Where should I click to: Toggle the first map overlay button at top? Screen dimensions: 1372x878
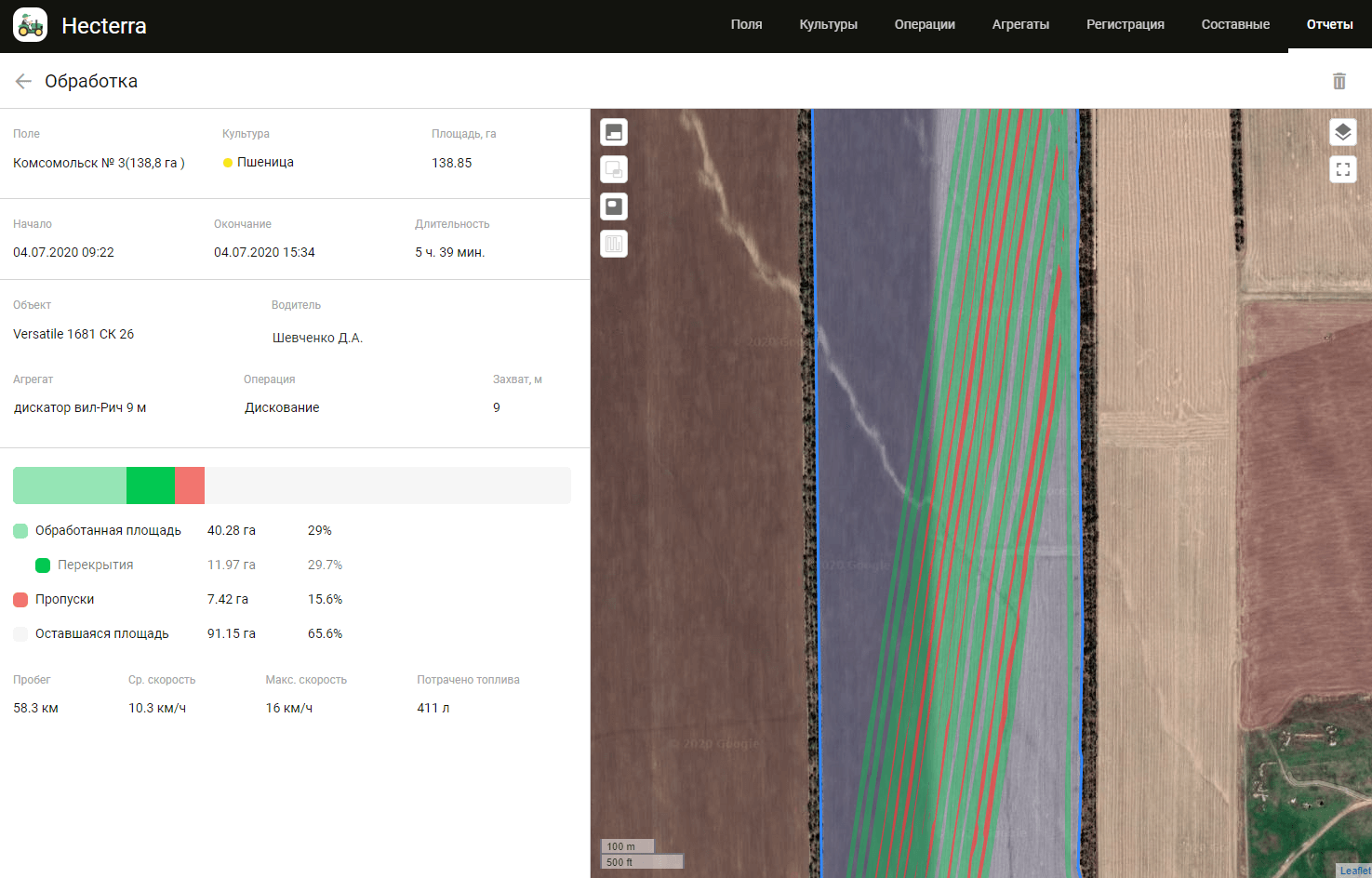(614, 132)
